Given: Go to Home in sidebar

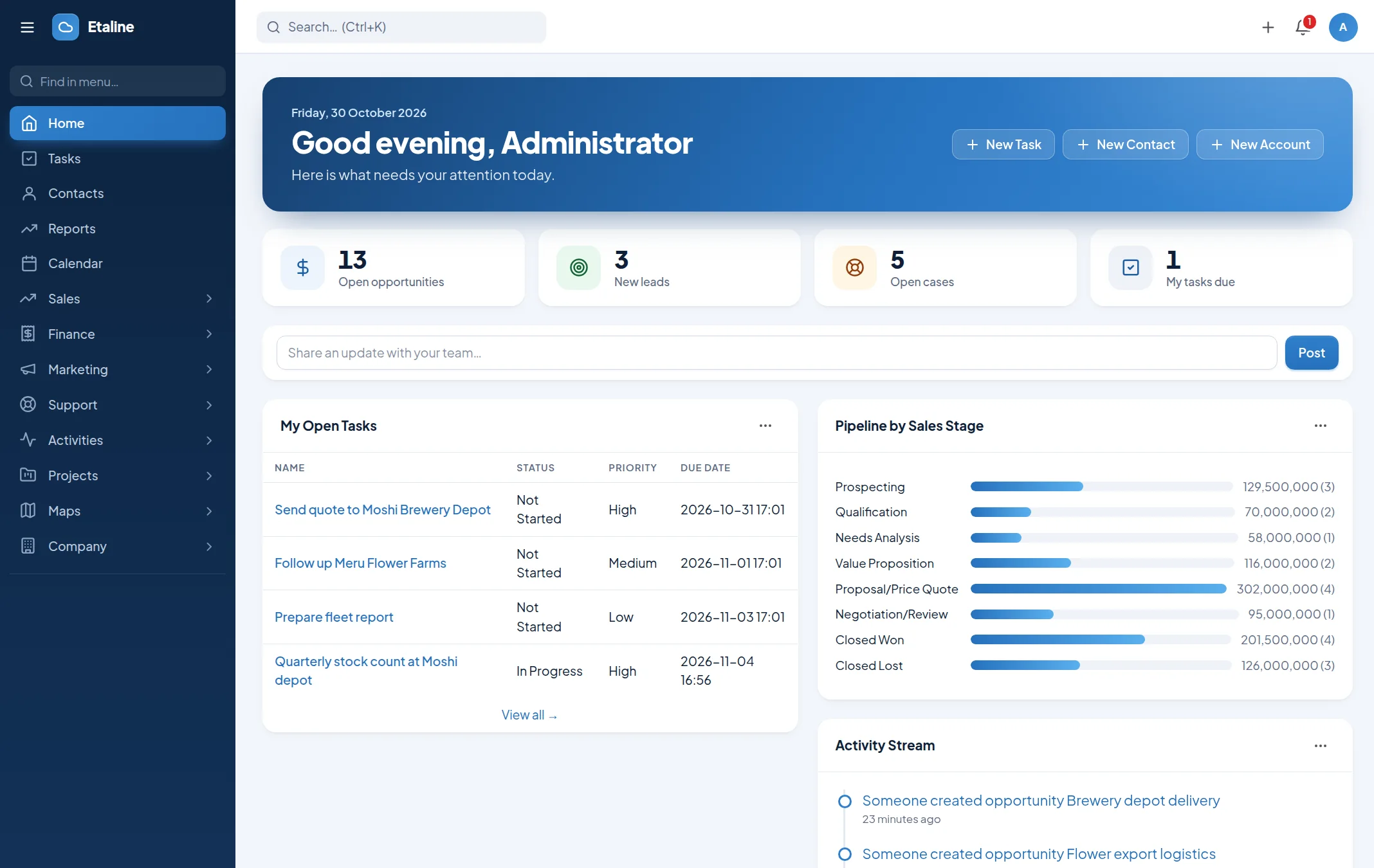Looking at the screenshot, I should (118, 123).
